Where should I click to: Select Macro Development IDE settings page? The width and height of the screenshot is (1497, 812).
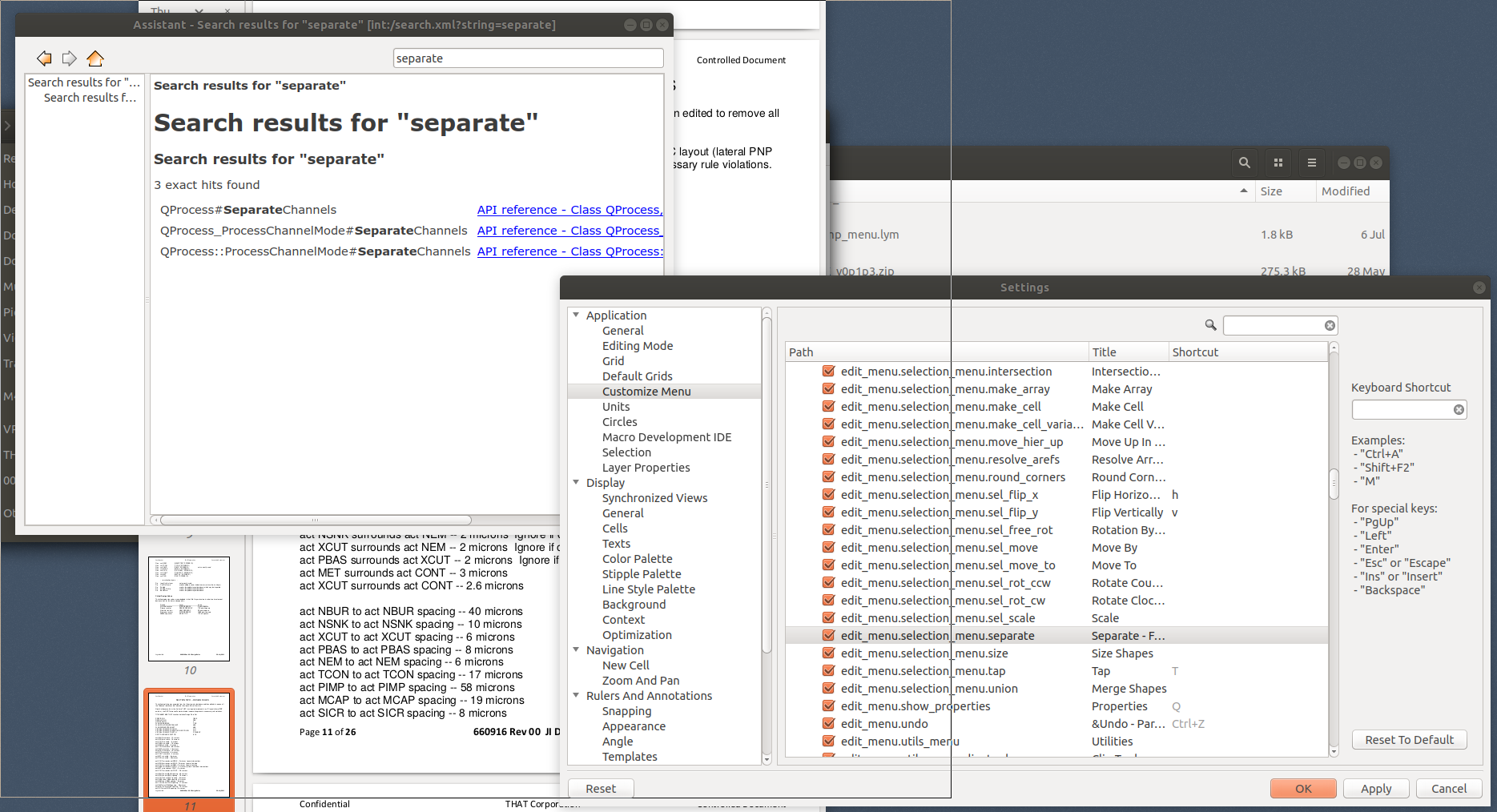click(666, 437)
